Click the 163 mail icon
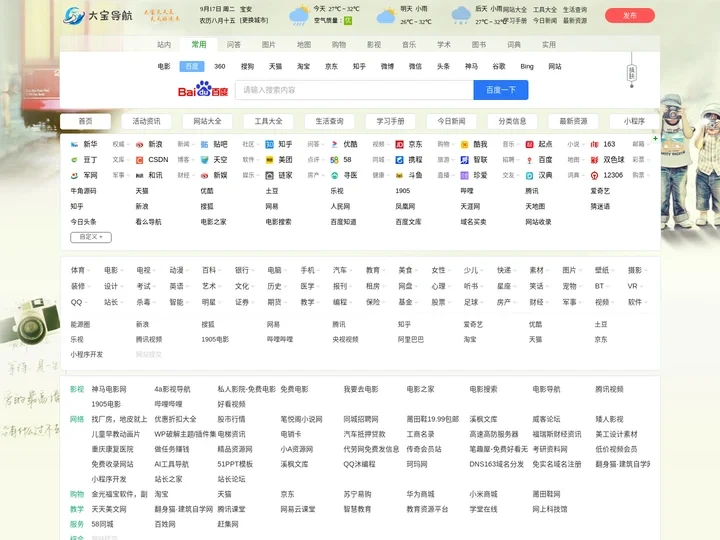720x540 pixels. (595, 144)
